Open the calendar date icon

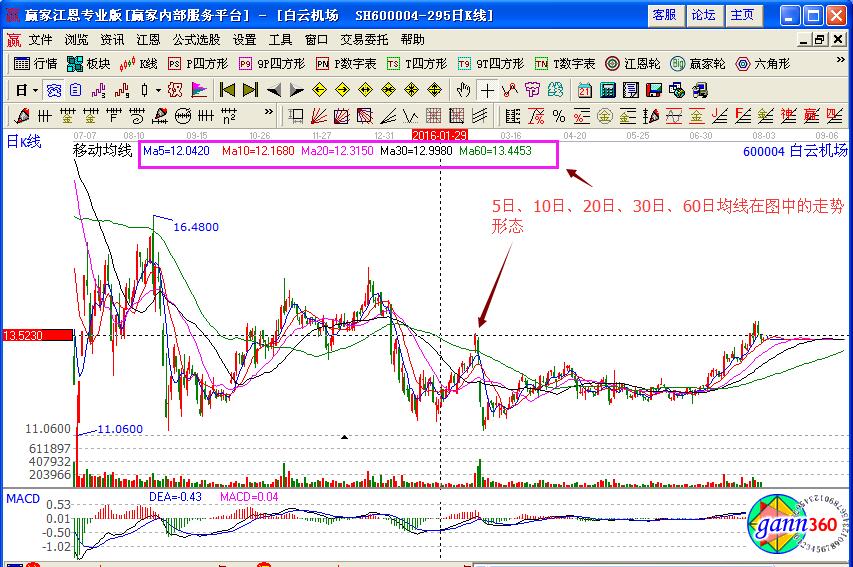coord(585,89)
